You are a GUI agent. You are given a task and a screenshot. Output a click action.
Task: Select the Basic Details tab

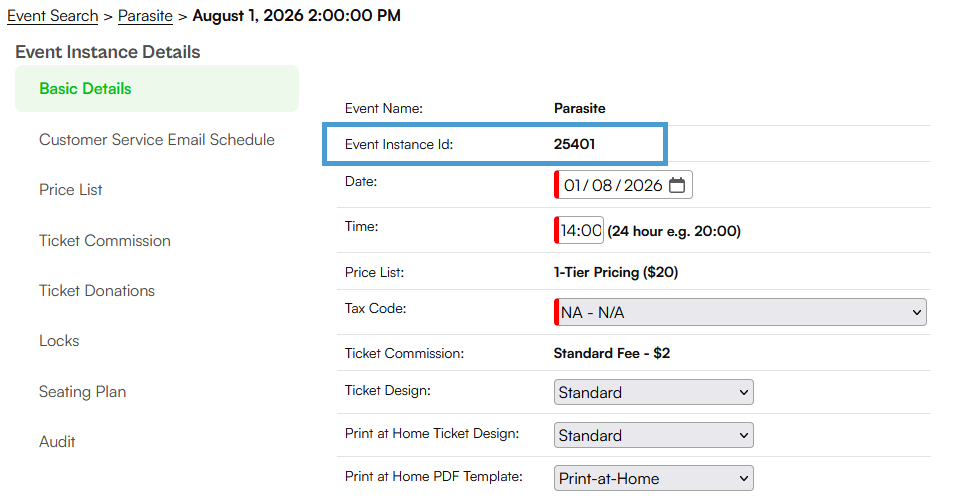(x=157, y=89)
